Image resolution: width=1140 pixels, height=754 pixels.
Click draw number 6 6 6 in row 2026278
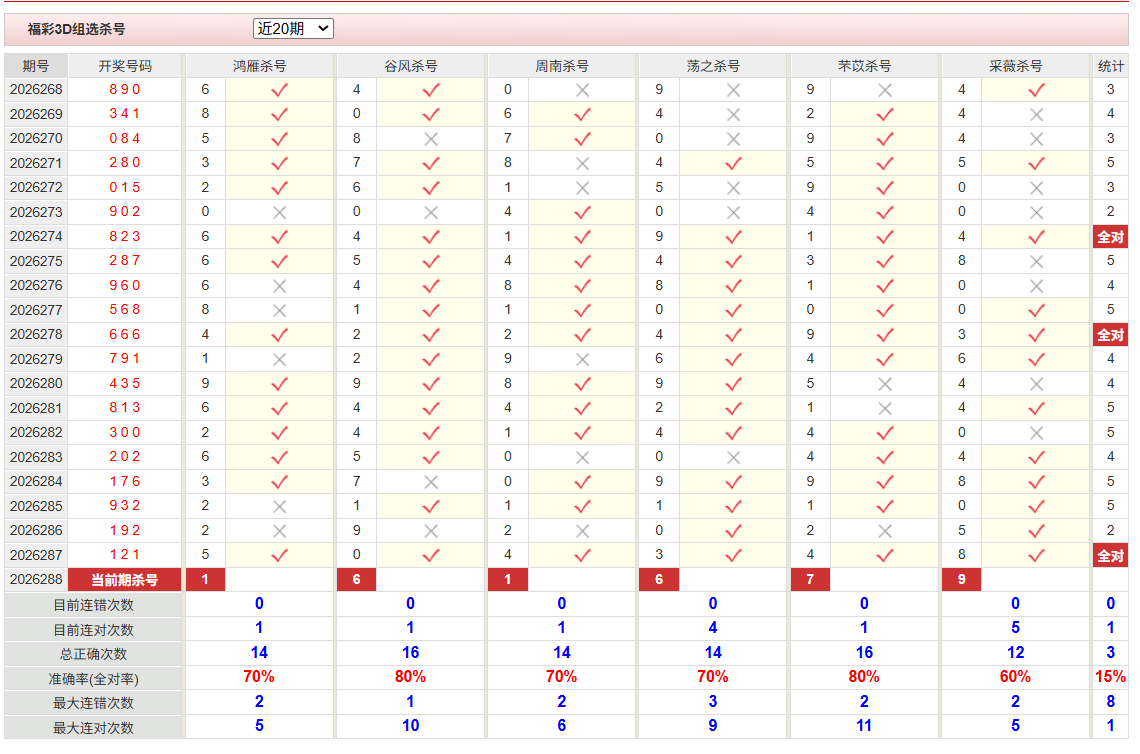tap(125, 334)
